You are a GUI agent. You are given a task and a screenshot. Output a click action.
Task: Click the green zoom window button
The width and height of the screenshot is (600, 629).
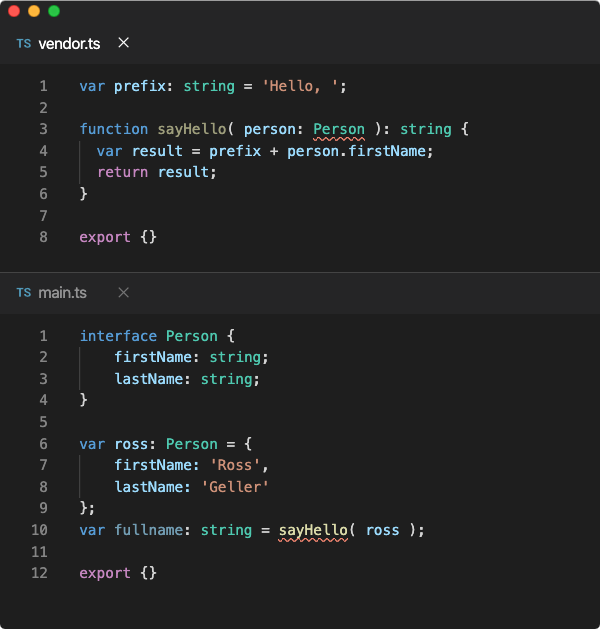(x=54, y=11)
